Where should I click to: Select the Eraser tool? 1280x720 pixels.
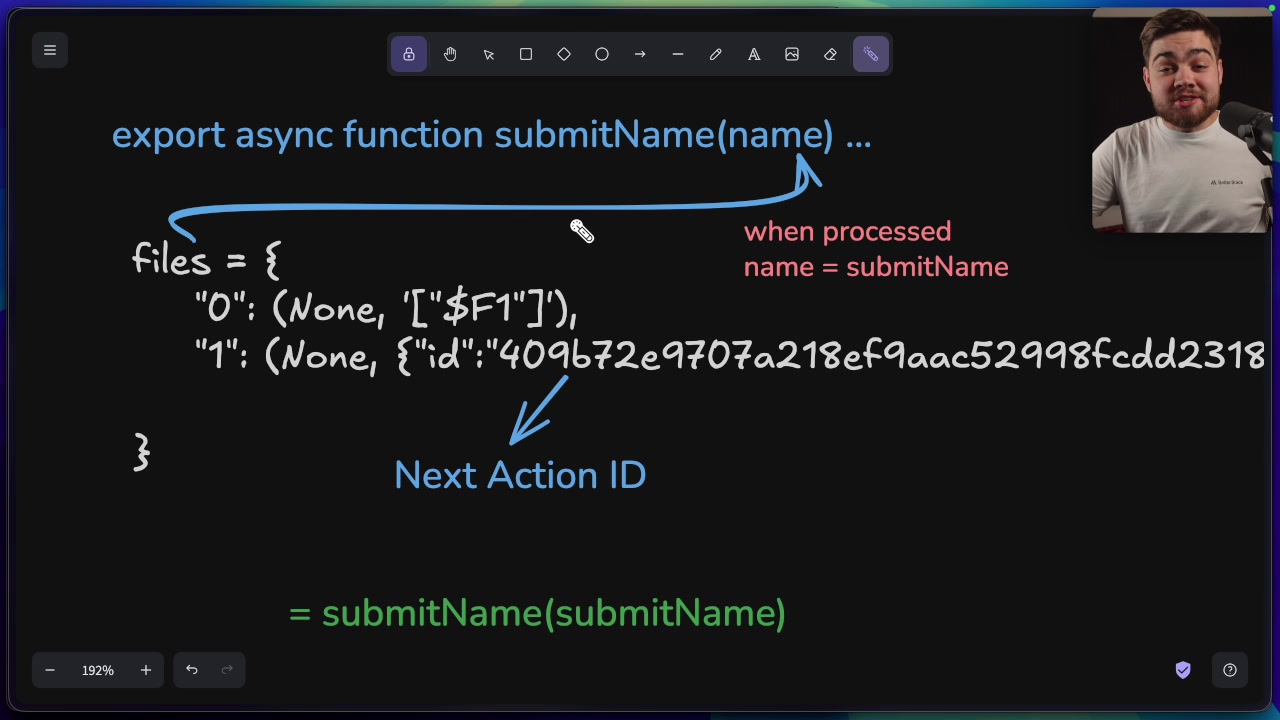(830, 54)
